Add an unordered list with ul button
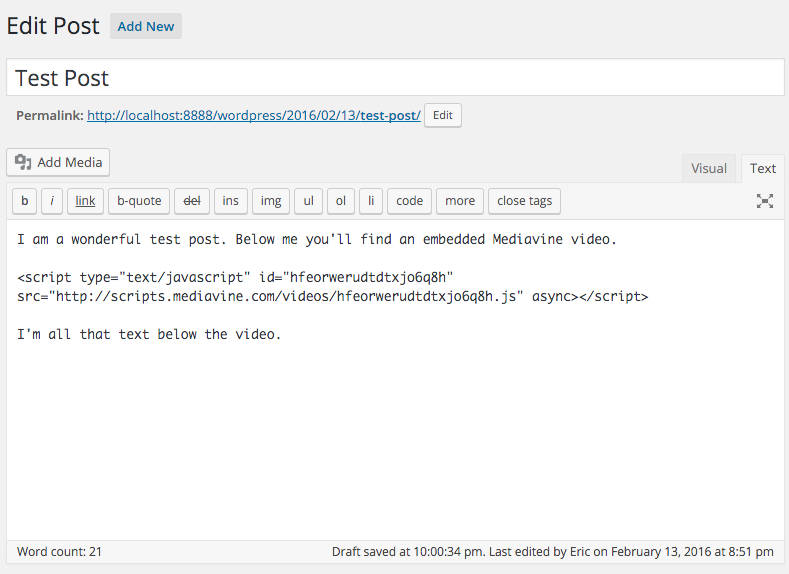Viewport: 789px width, 574px height. point(308,201)
